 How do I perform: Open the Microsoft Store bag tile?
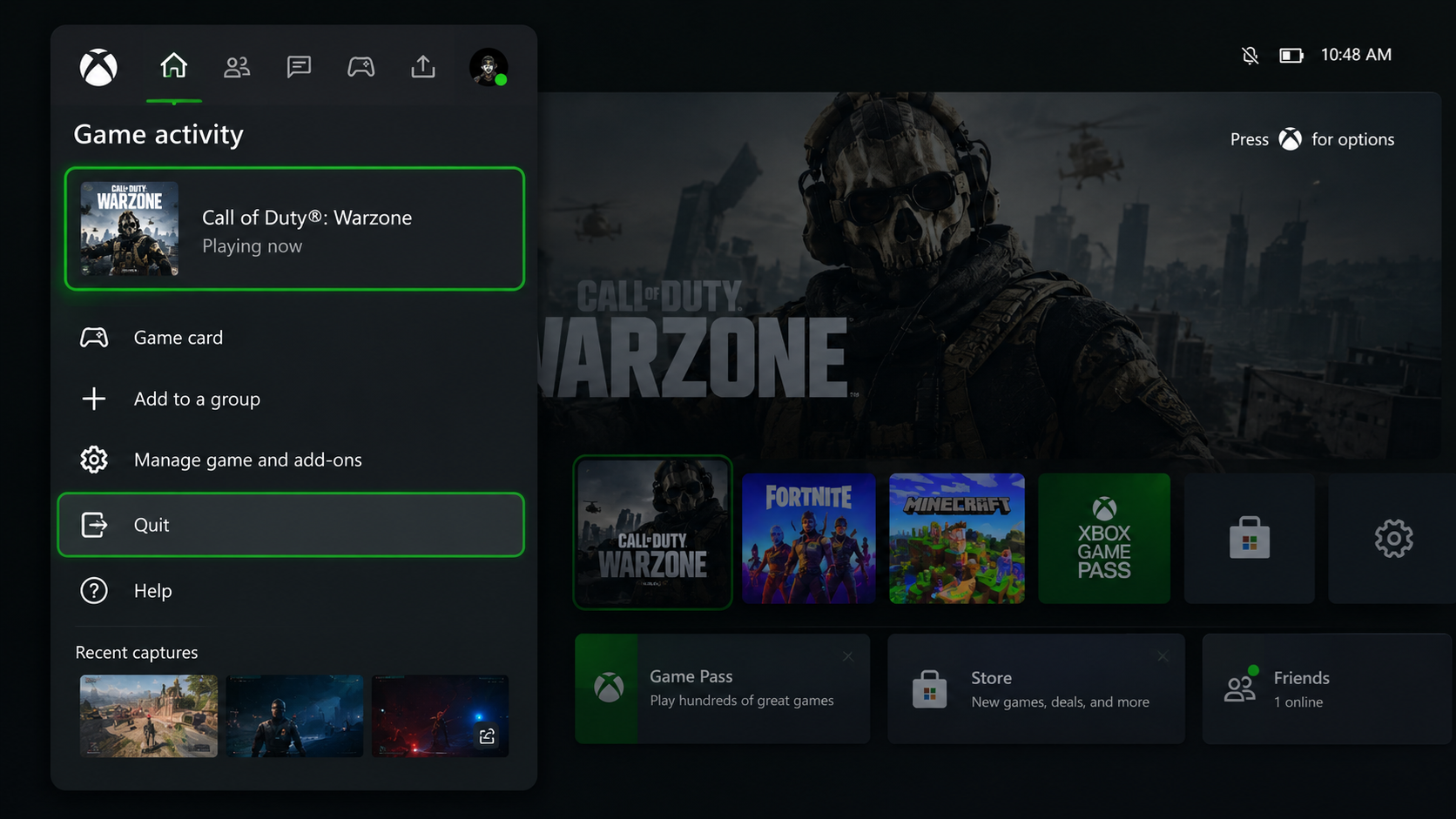[1250, 539]
